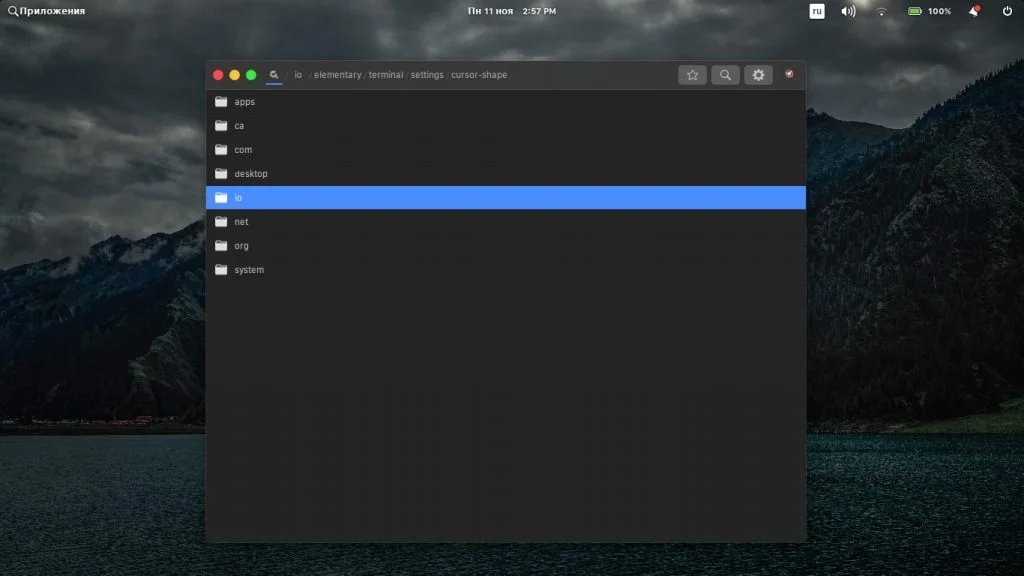Click folder icon next to org

pyautogui.click(x=221, y=246)
